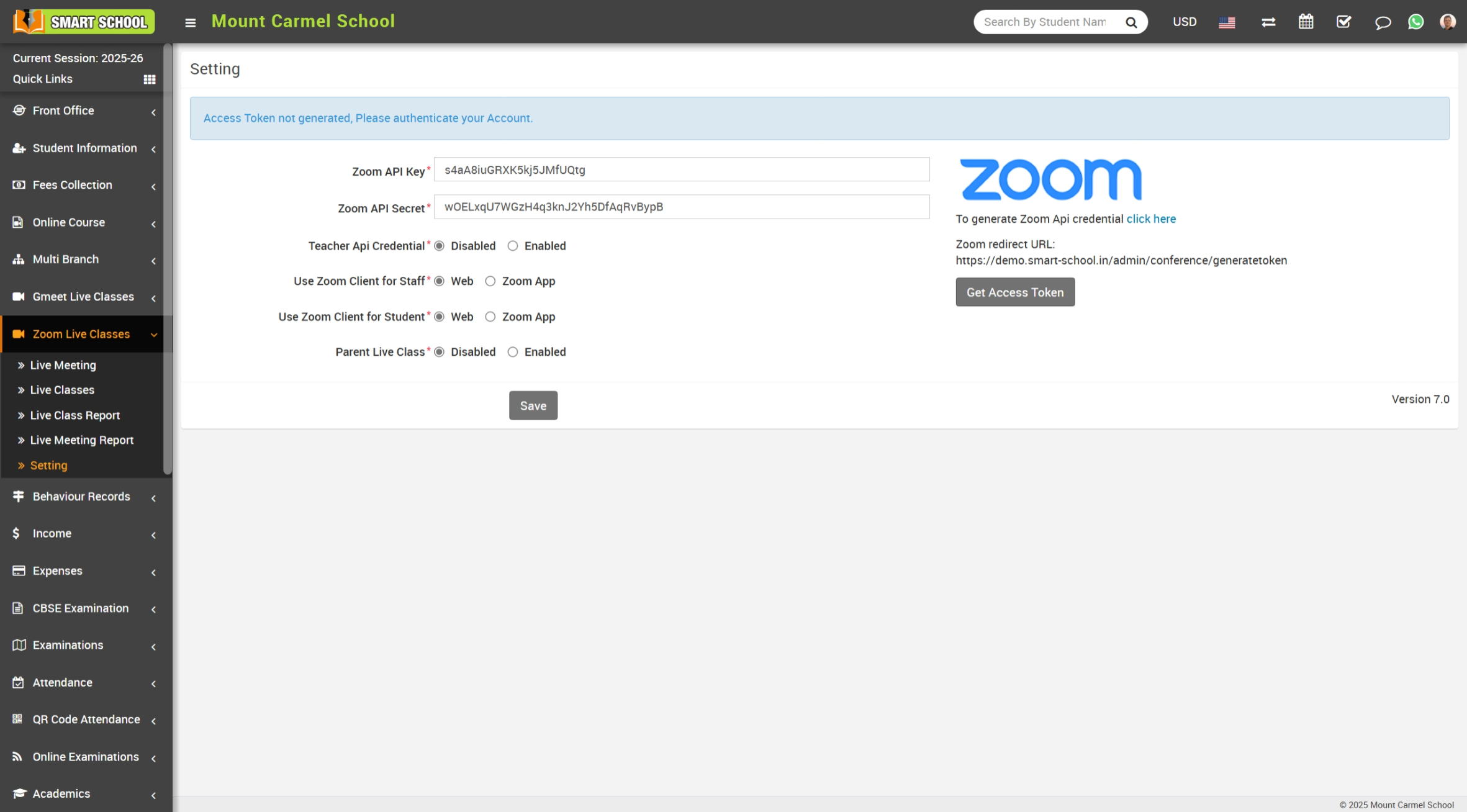1467x812 pixels.
Task: Click the Online Examinations RSS icon
Action: click(17, 756)
